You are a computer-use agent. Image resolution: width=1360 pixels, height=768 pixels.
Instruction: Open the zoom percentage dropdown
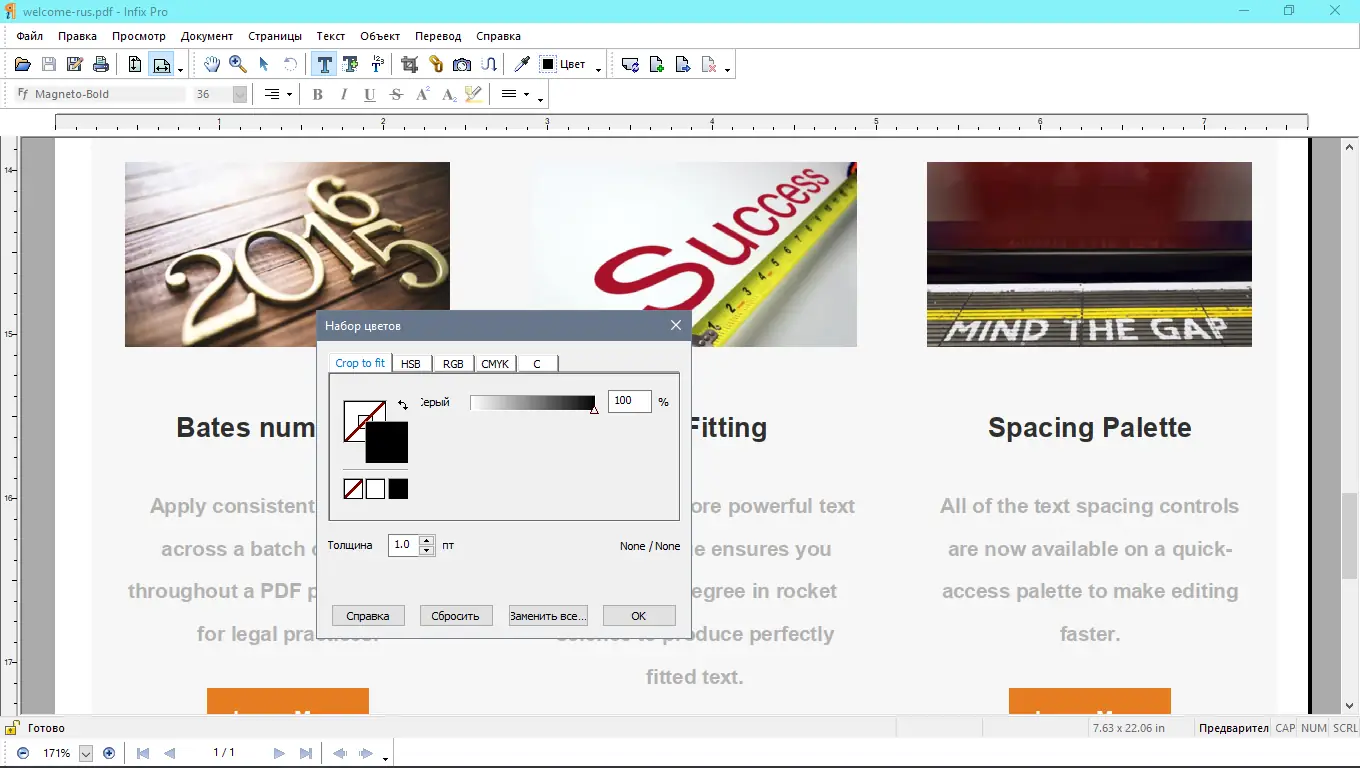85,753
